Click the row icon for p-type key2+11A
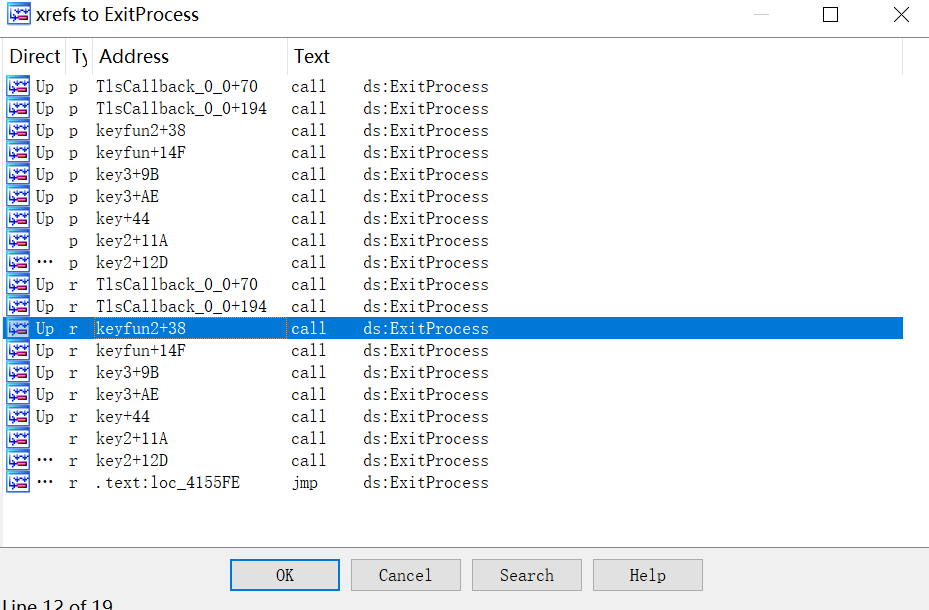The image size is (929, 610). tap(18, 240)
